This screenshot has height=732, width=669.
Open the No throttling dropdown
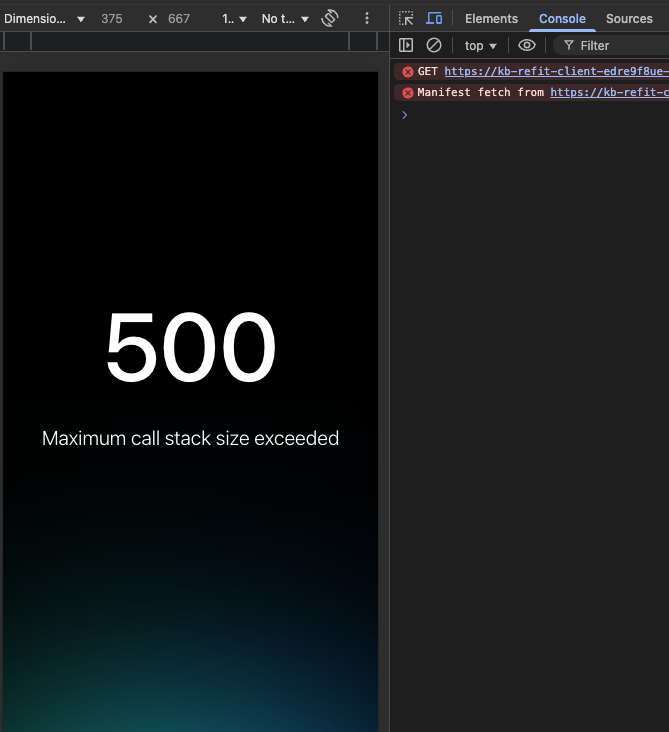(x=285, y=19)
